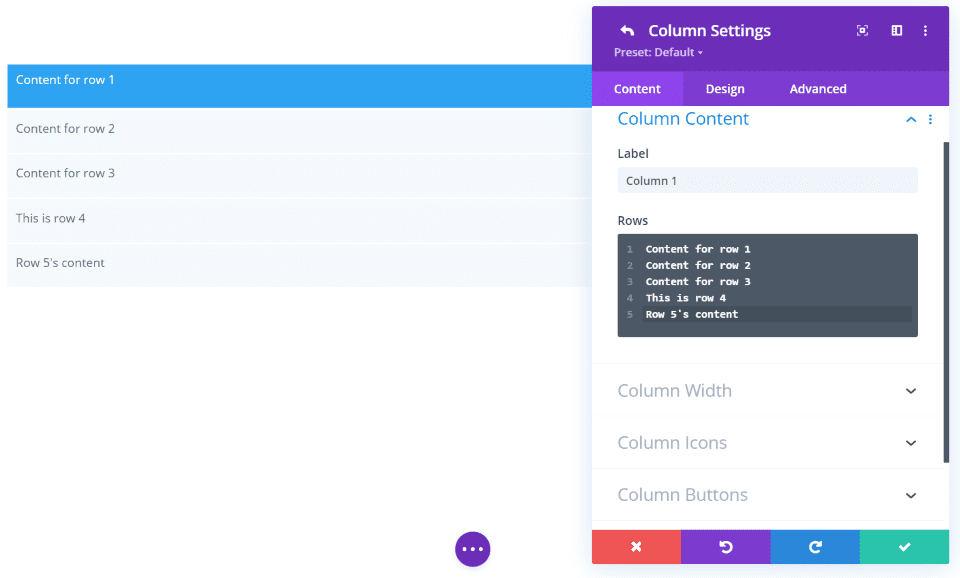Click the back arrow in Column Settings header
Image resolution: width=960 pixels, height=578 pixels.
tap(626, 30)
